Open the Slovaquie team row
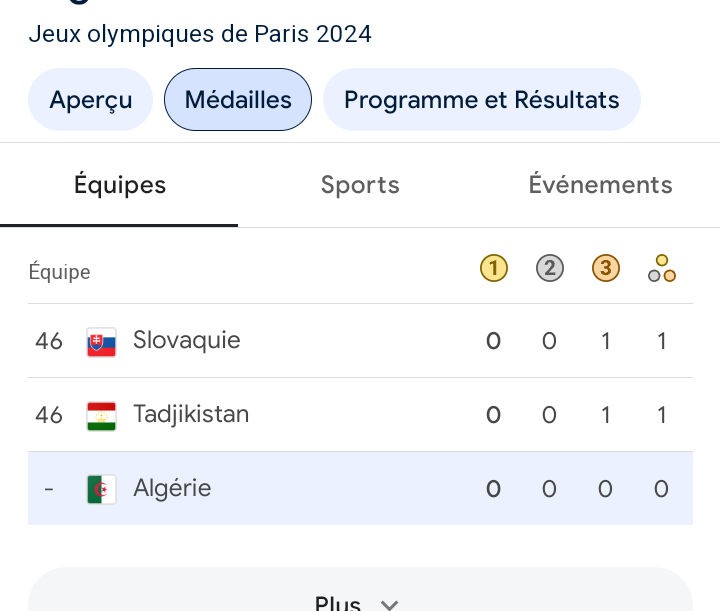Viewport: 720px width, 611px height. [360, 341]
